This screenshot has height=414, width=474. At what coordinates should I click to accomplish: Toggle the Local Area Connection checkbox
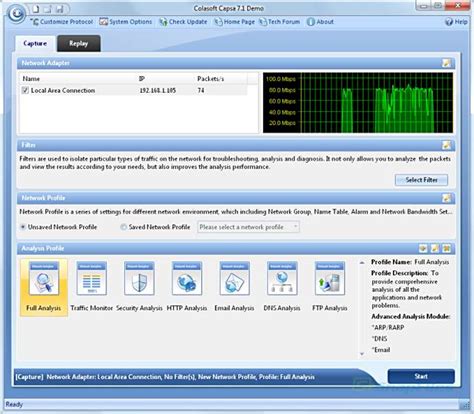(25, 90)
